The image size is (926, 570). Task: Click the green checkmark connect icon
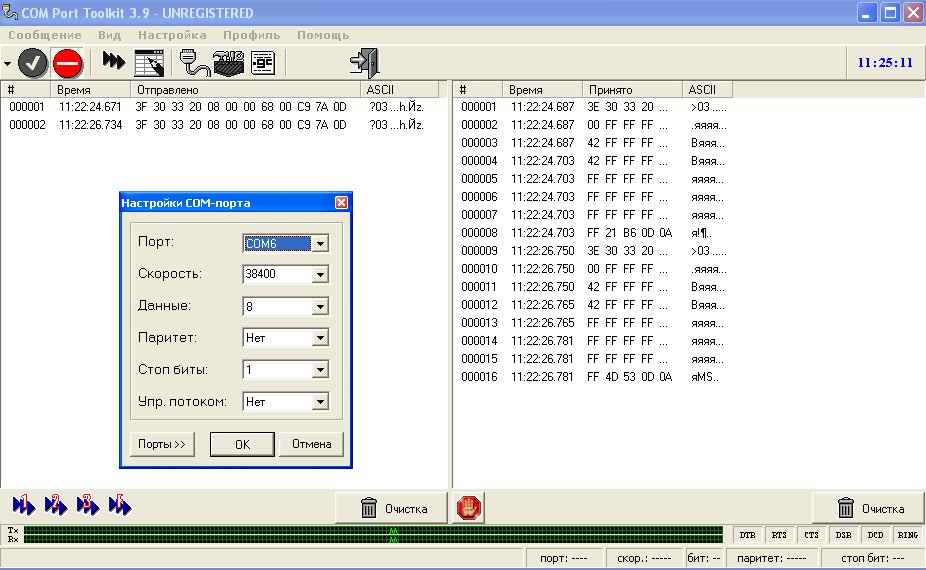pos(32,63)
